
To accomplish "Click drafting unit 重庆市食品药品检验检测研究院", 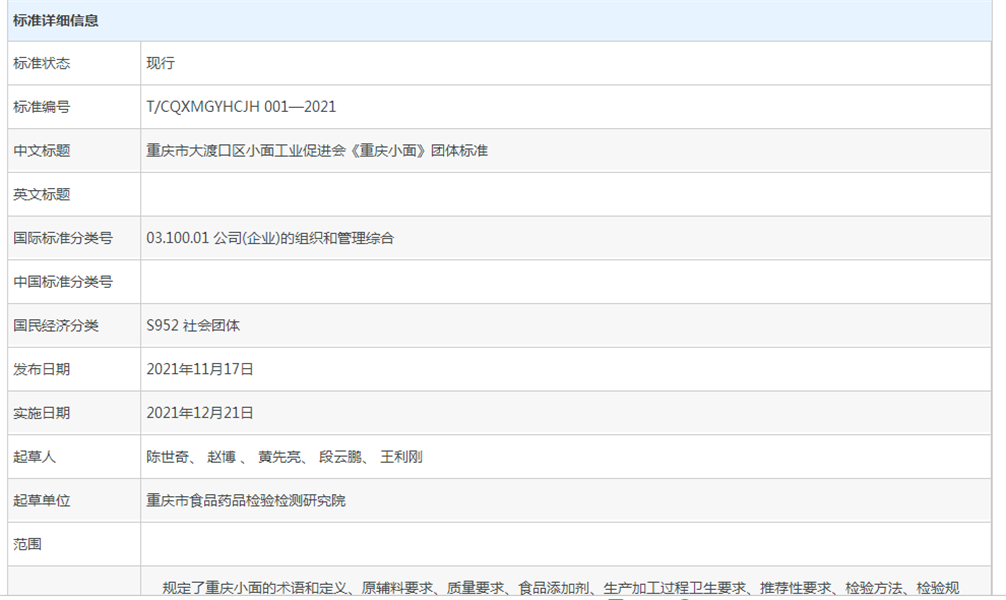I will point(246,500).
